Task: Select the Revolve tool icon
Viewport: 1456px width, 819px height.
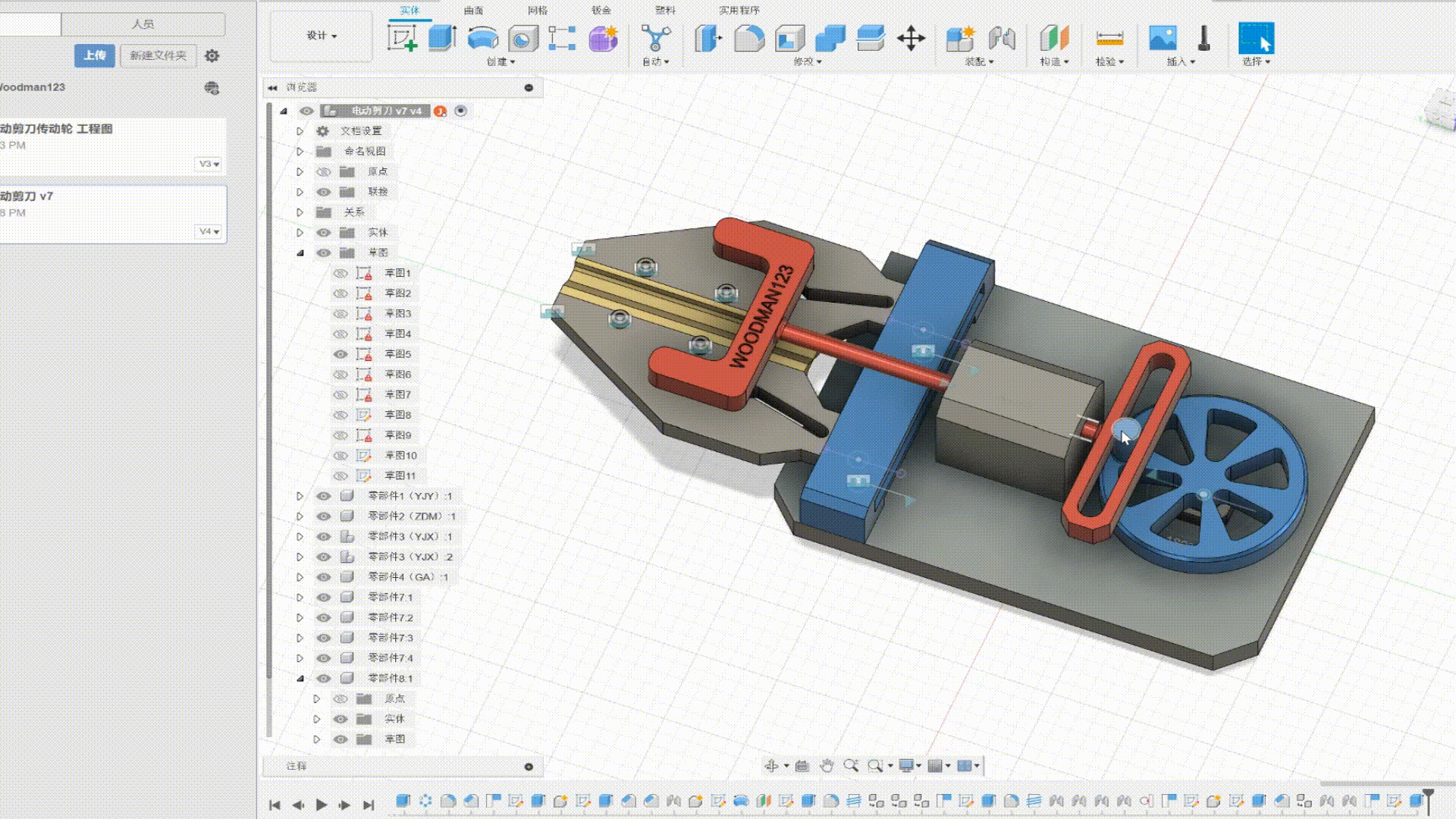Action: 482,38
